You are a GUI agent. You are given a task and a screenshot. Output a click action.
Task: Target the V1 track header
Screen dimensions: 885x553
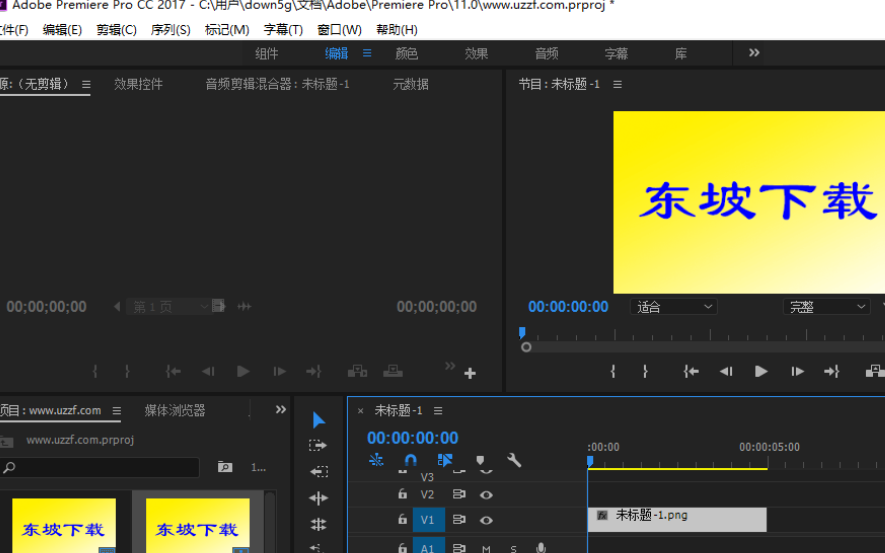click(428, 520)
